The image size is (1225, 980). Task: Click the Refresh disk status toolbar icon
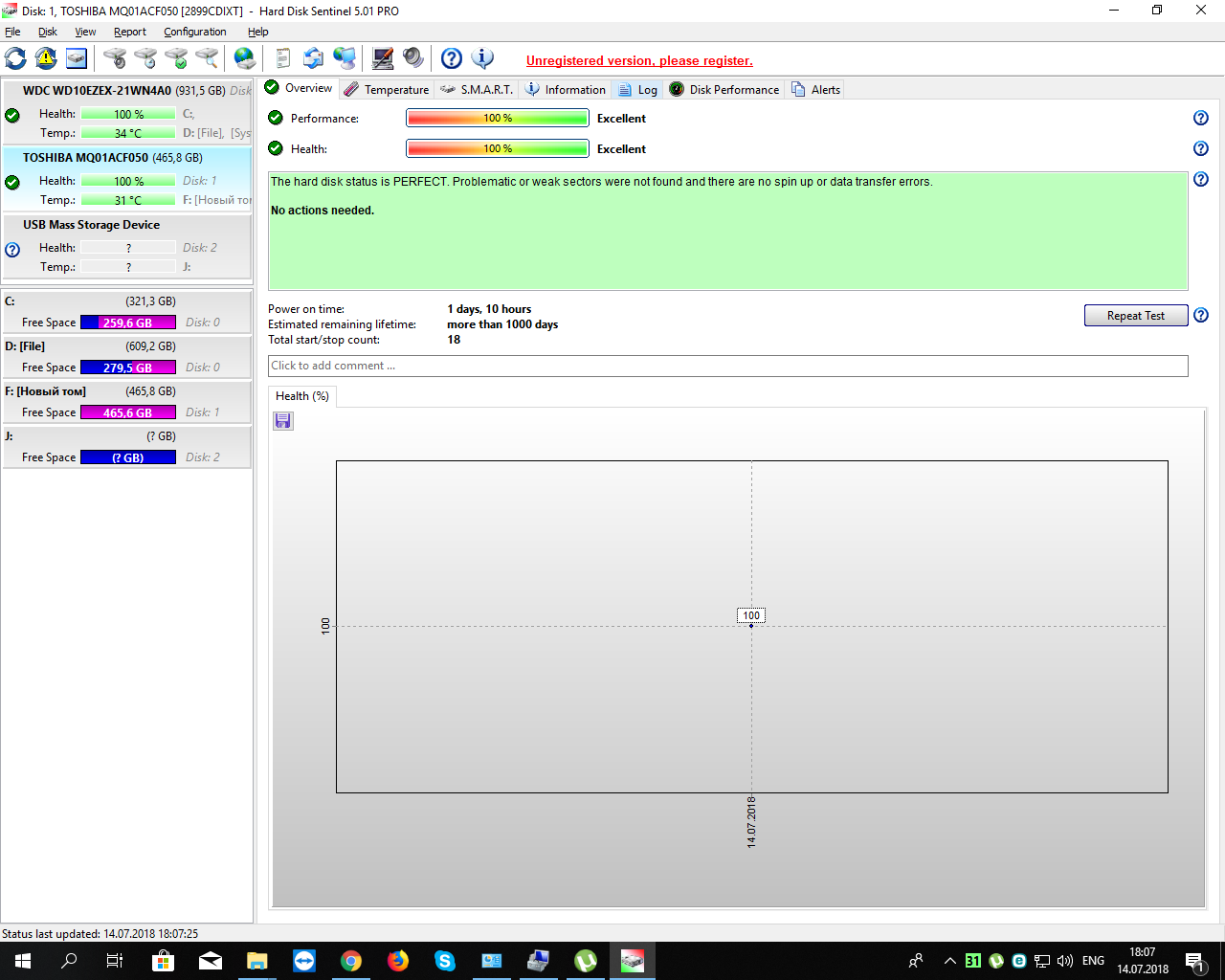15,58
